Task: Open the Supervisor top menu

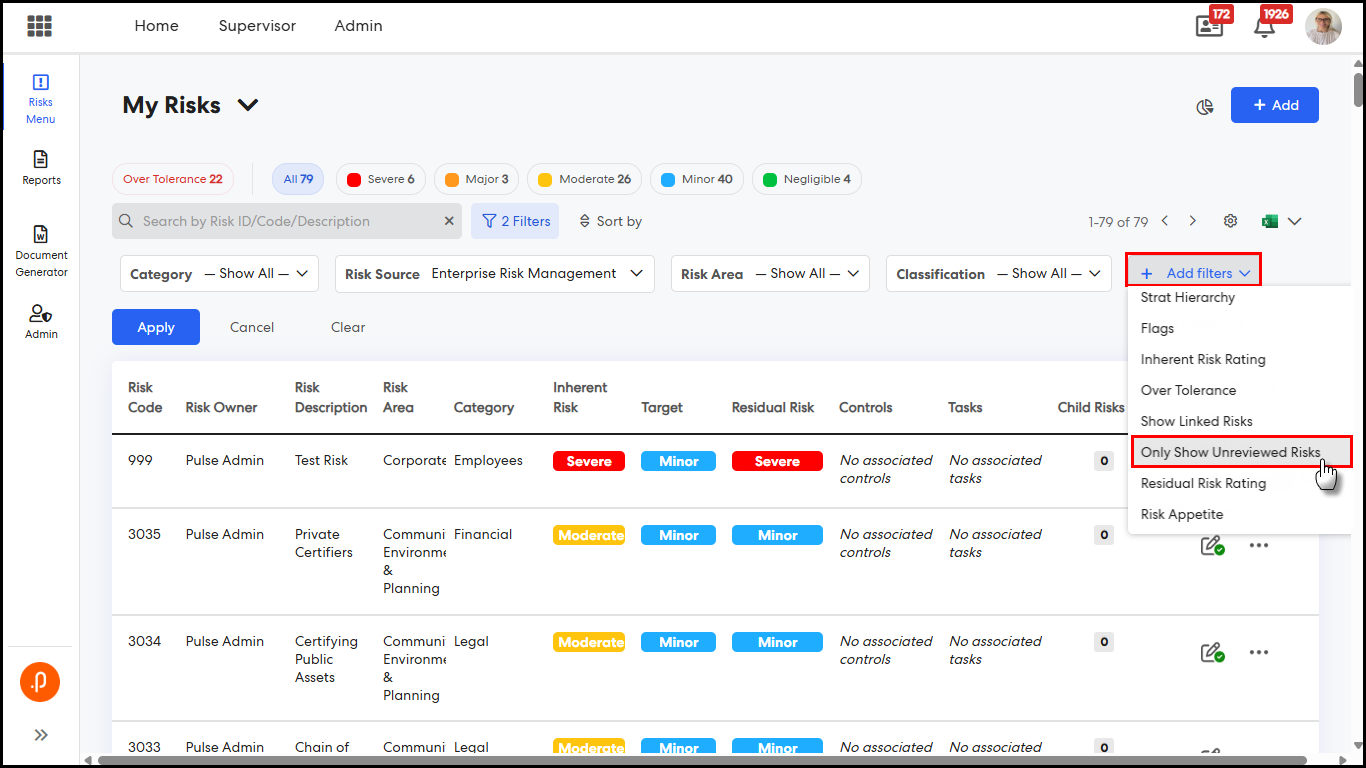Action: coord(257,26)
